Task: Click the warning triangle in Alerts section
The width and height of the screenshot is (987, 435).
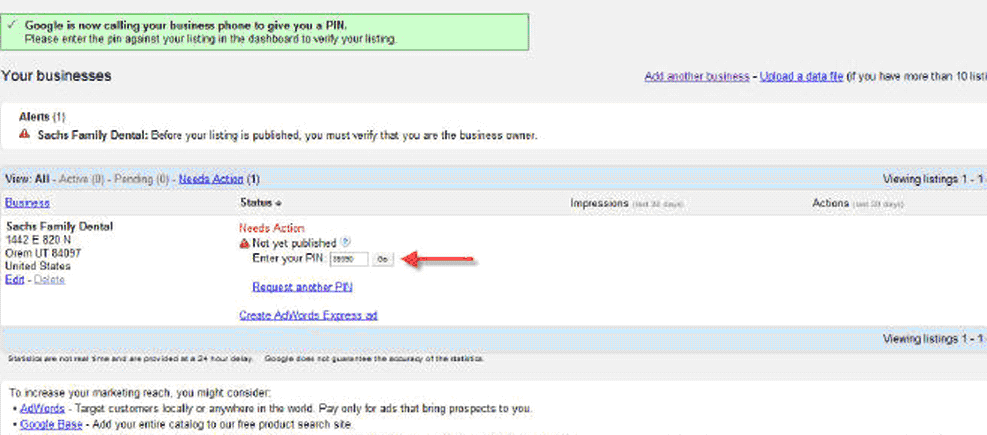Action: click(x=25, y=134)
